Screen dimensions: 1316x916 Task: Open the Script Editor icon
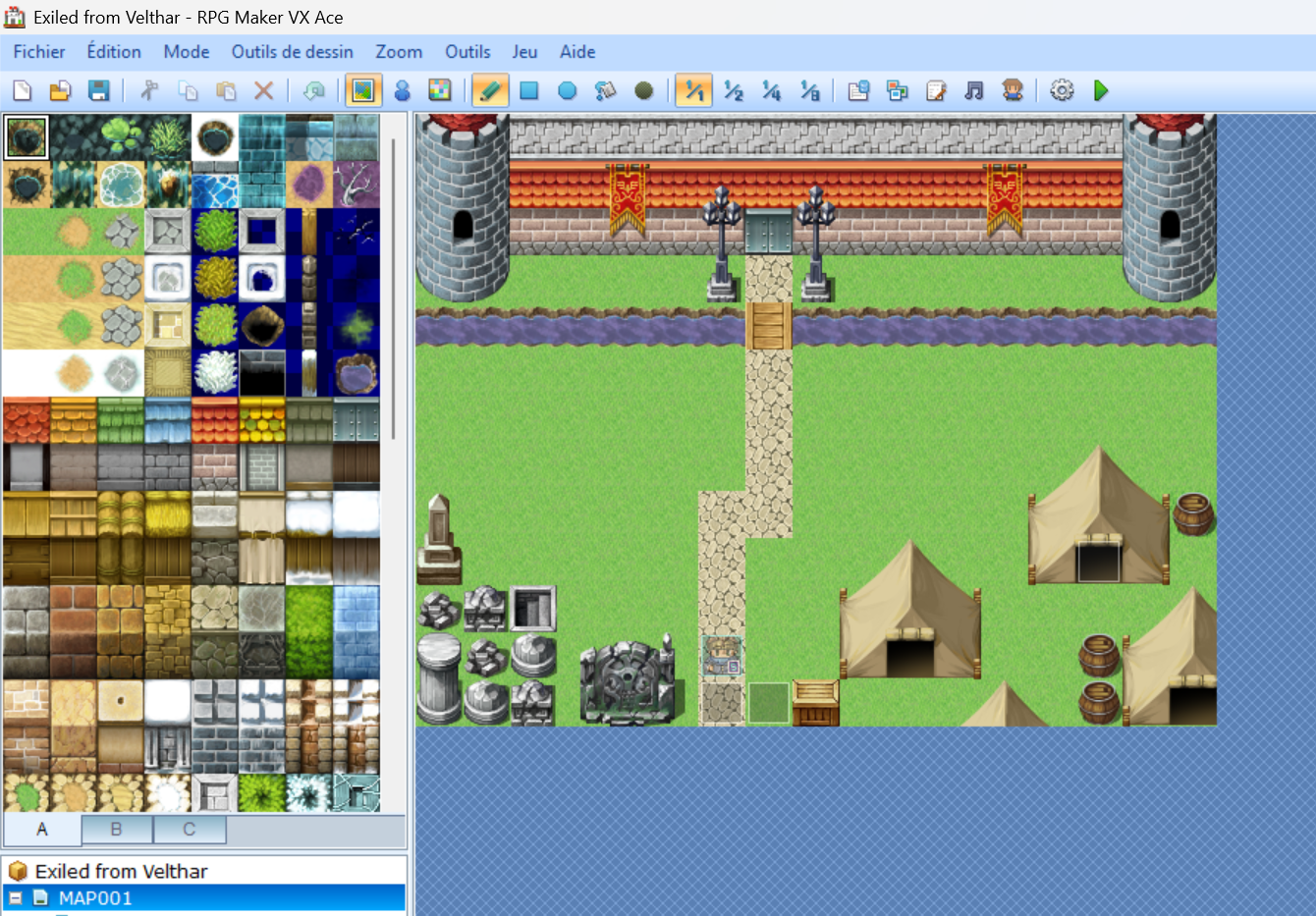(x=936, y=91)
